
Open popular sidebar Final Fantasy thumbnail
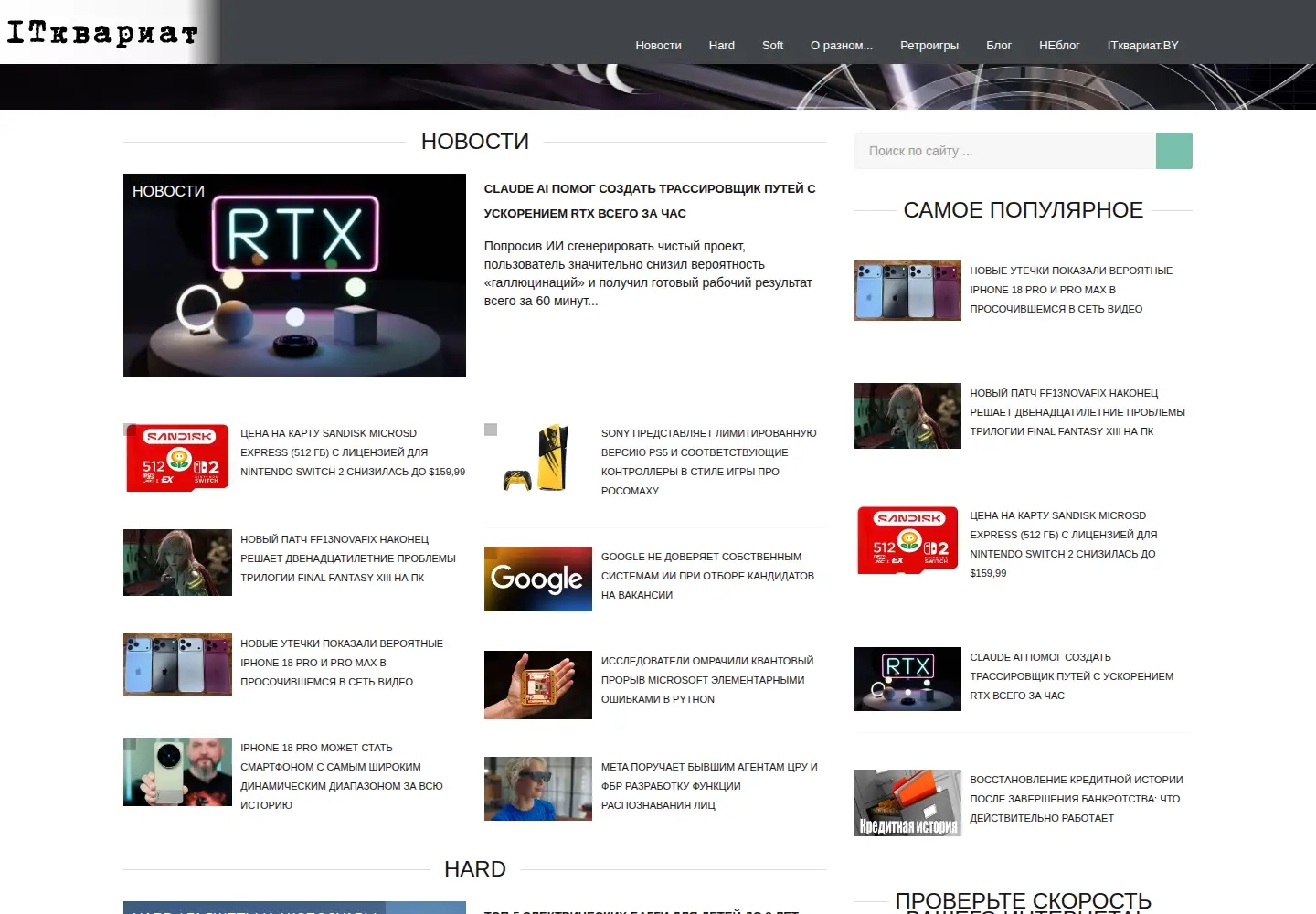pyautogui.click(x=907, y=416)
